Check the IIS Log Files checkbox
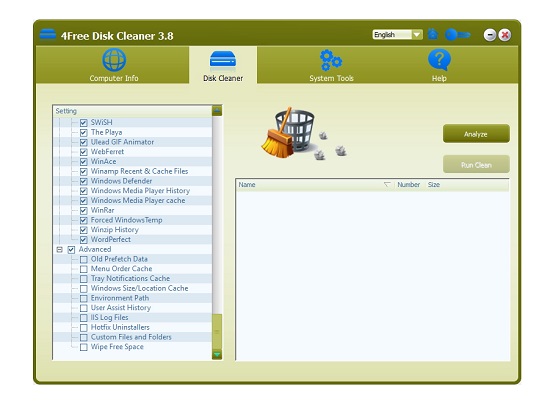Viewport: 550px width, 415px height. point(83,318)
